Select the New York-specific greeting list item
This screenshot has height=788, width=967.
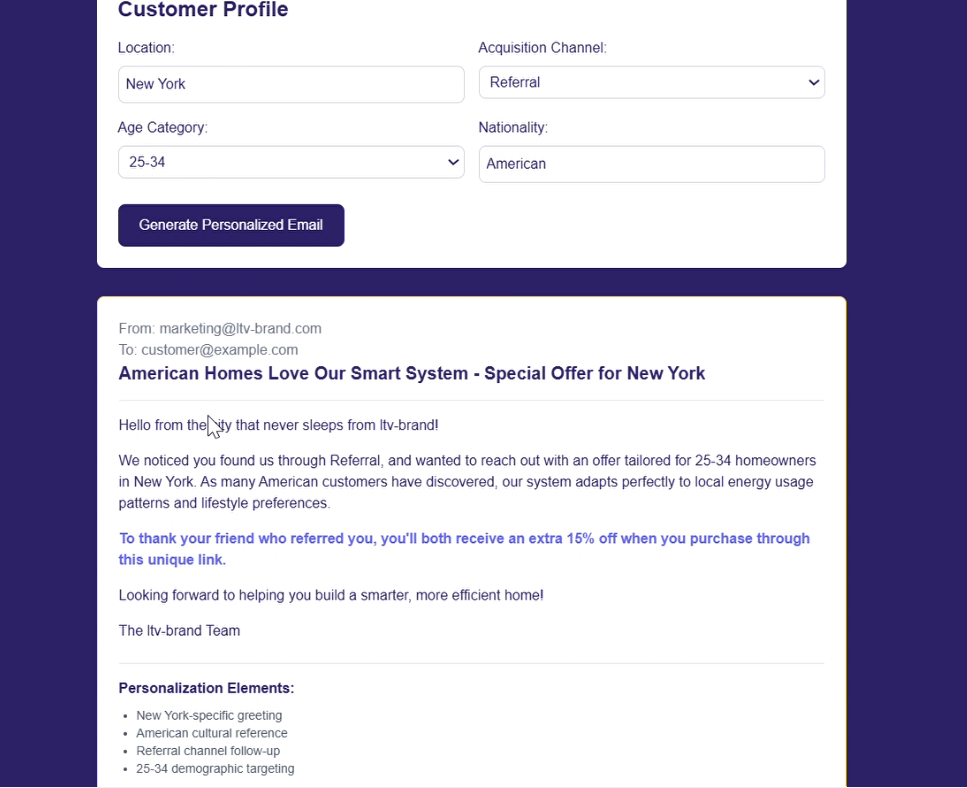(x=209, y=716)
